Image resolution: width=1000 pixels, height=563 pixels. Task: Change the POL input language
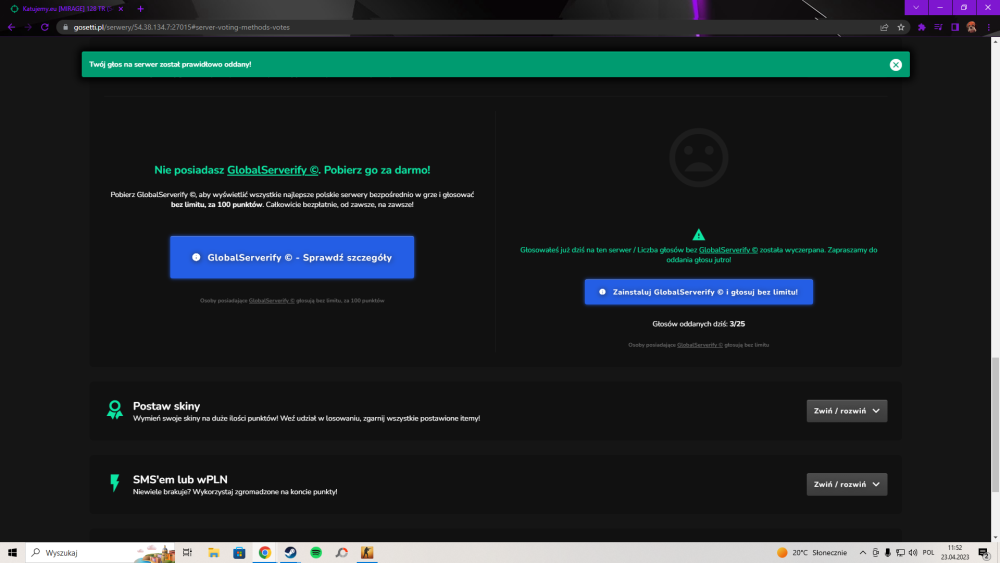pyautogui.click(x=929, y=553)
